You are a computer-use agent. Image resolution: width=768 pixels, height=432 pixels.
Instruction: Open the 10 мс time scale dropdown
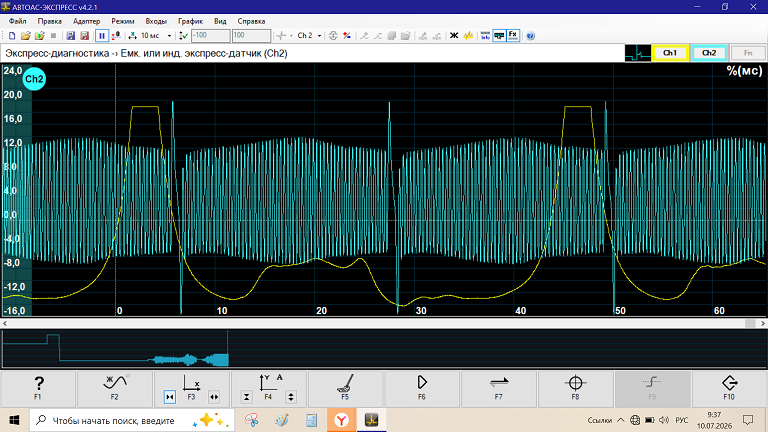(169, 36)
